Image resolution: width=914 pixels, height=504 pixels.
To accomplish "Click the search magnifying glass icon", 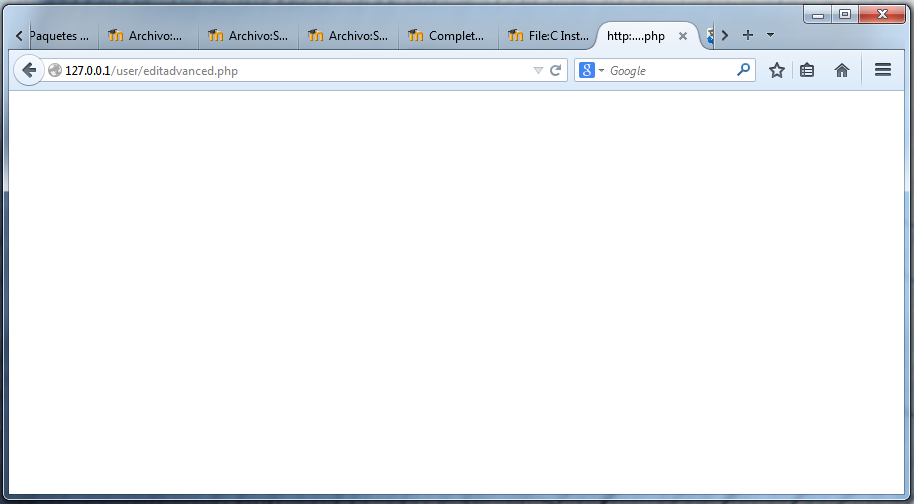I will (x=743, y=70).
